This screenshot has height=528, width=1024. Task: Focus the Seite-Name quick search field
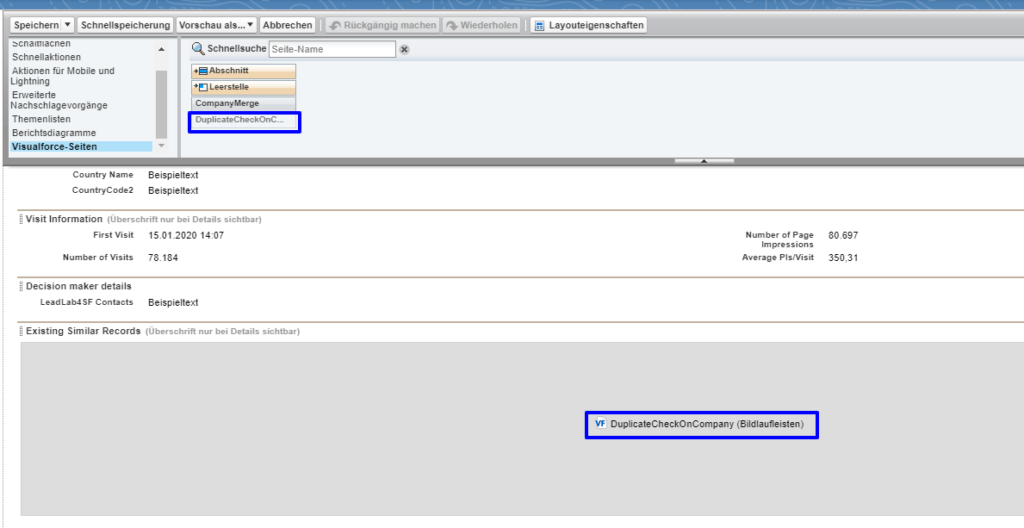click(332, 49)
